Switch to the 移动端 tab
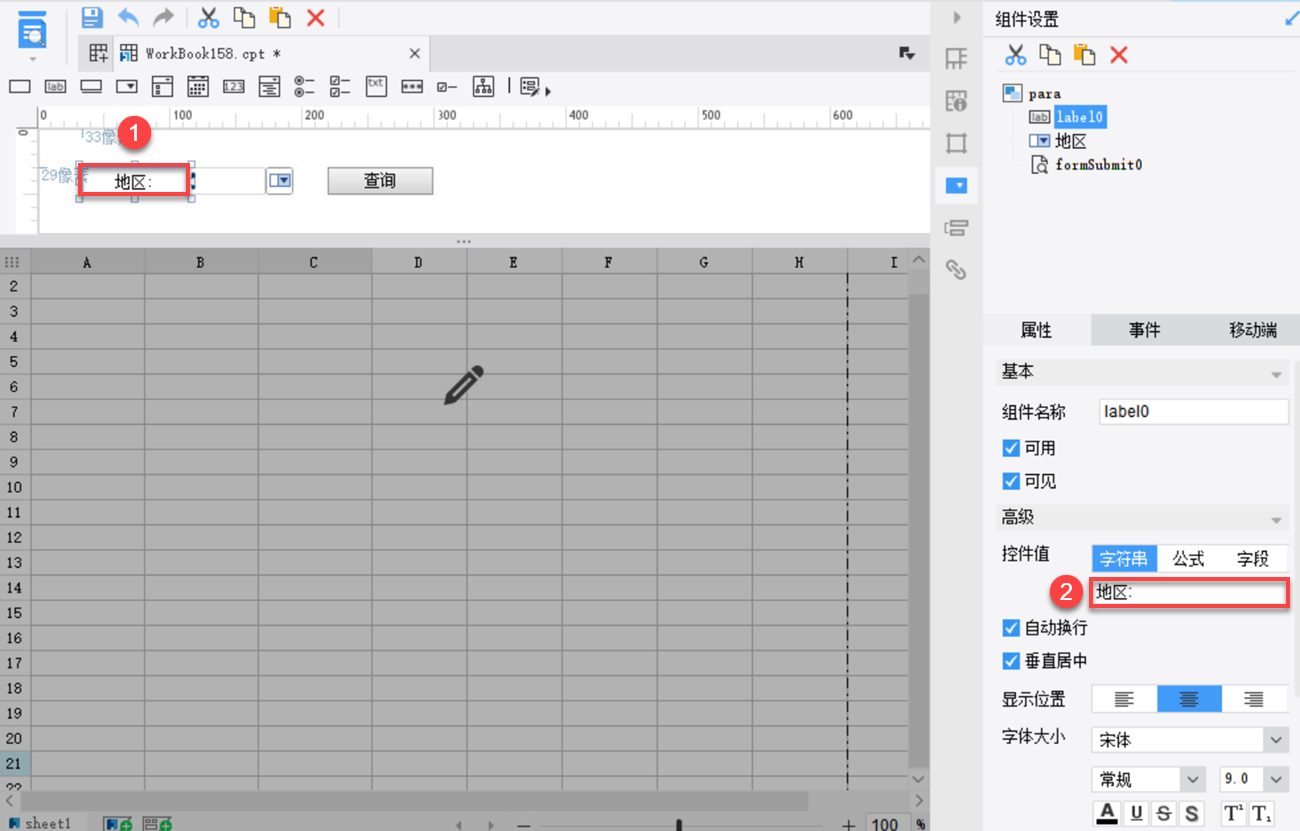Image resolution: width=1300 pixels, height=831 pixels. point(1252,330)
